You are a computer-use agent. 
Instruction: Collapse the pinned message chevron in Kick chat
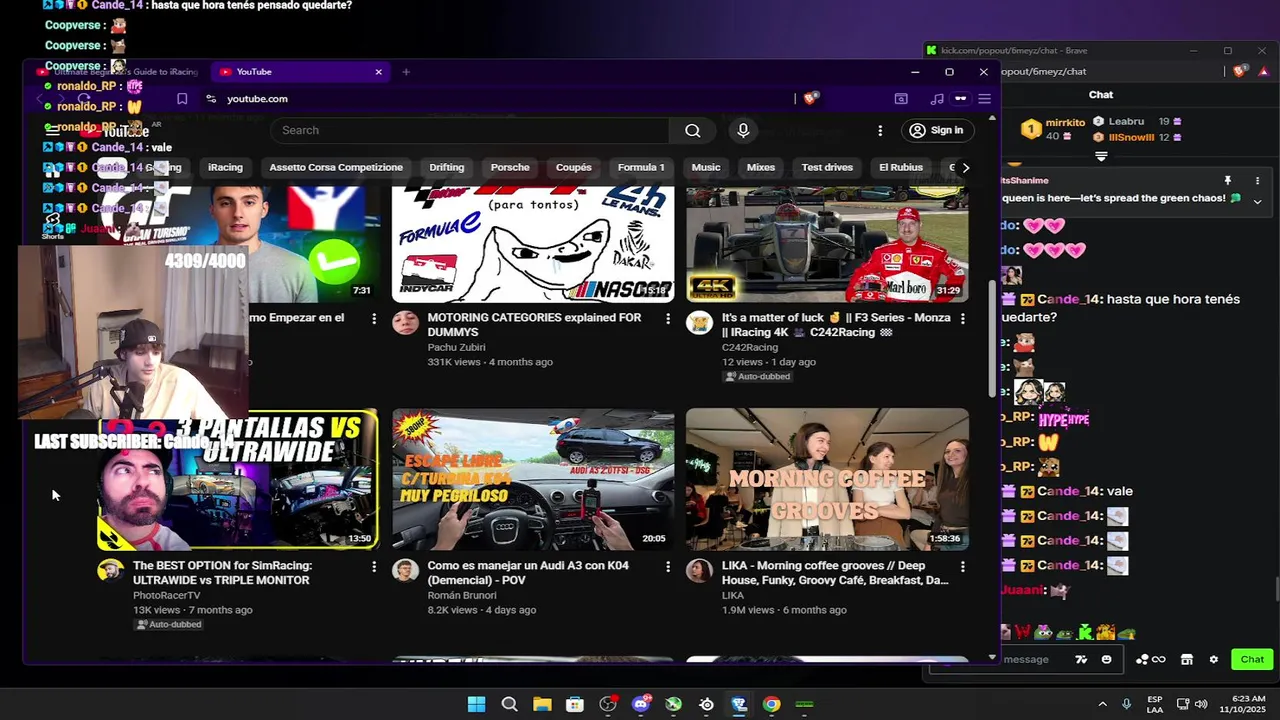click(1257, 201)
